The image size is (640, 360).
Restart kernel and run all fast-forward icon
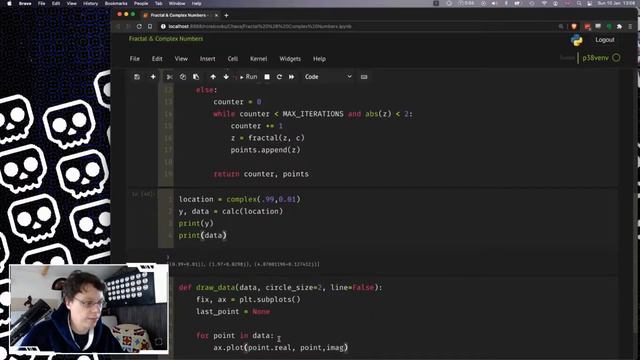[291, 77]
